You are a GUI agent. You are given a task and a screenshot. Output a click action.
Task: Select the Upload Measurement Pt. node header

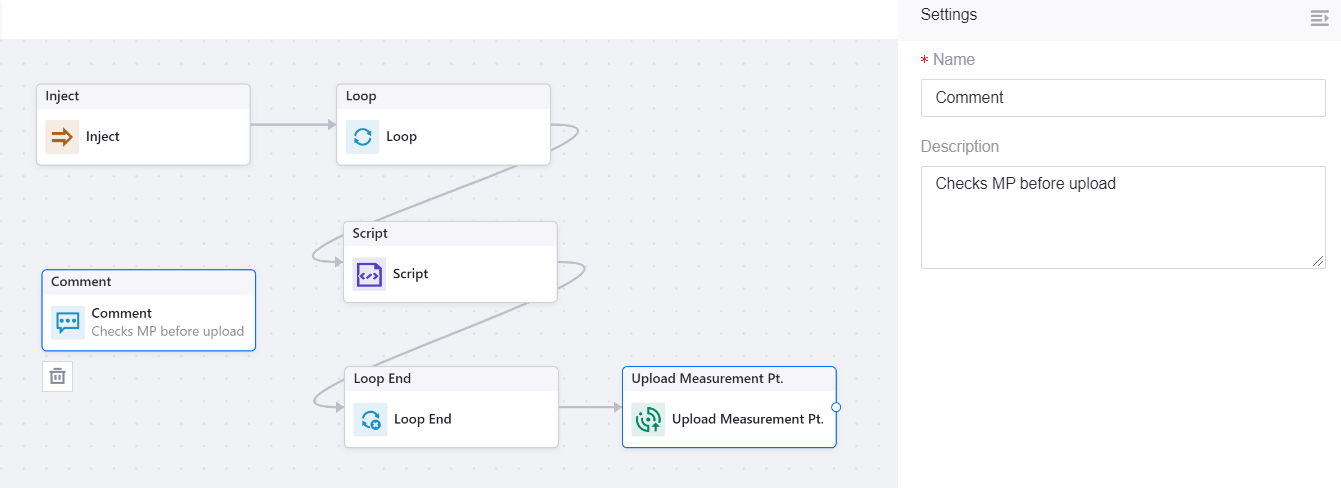point(728,379)
